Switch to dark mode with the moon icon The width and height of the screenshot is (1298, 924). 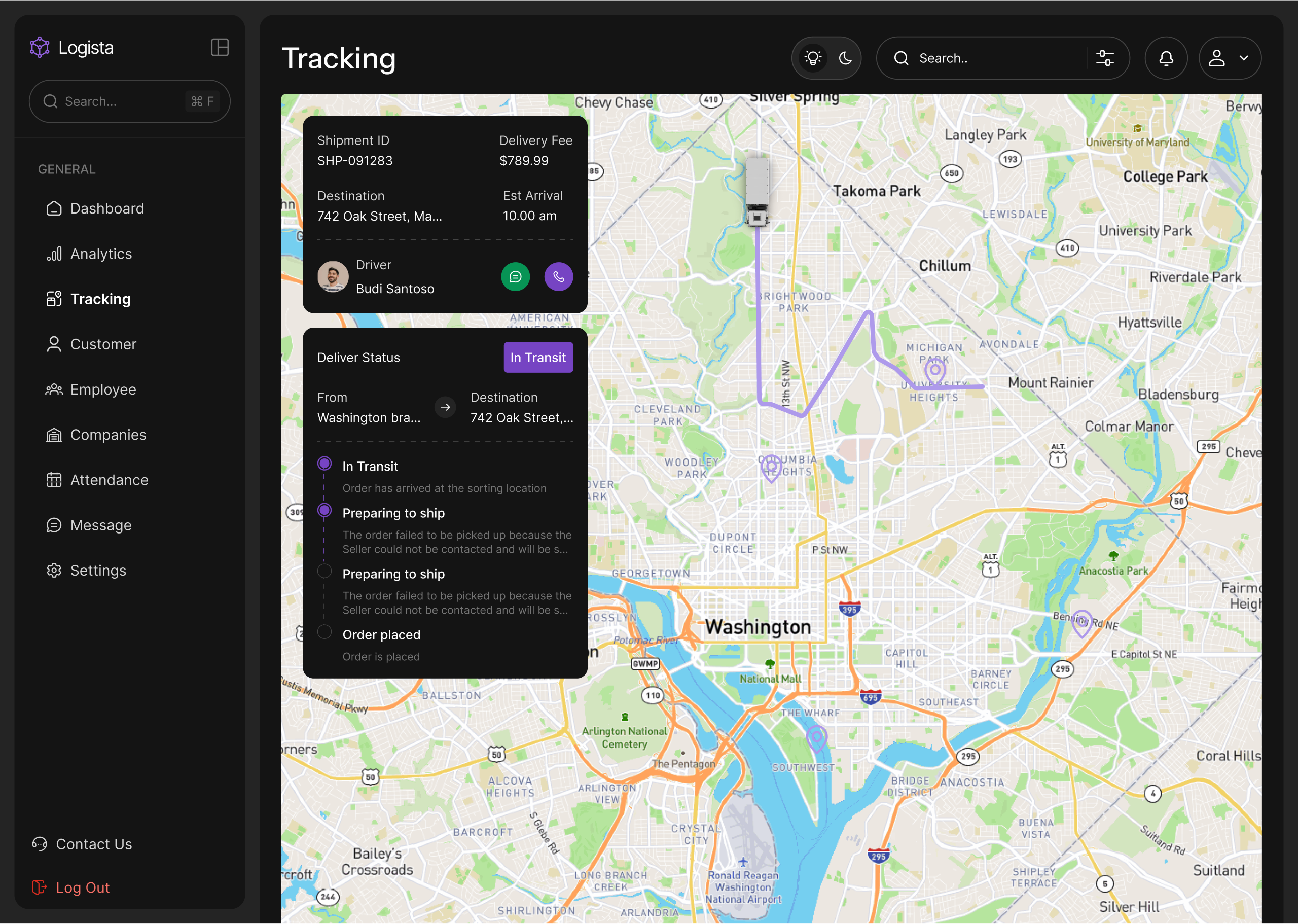(x=845, y=58)
